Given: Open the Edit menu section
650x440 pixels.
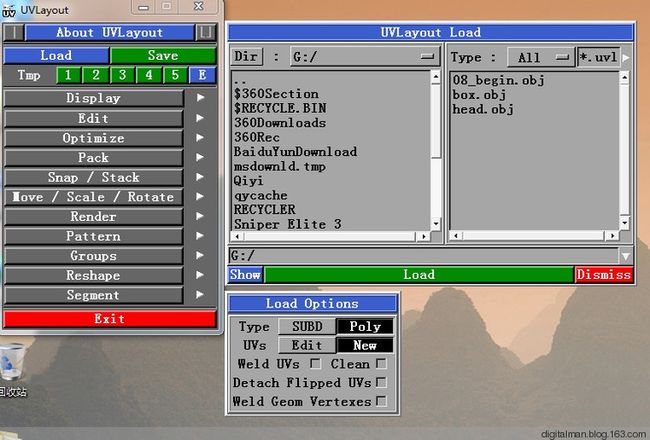Looking at the screenshot, I should click(x=94, y=118).
